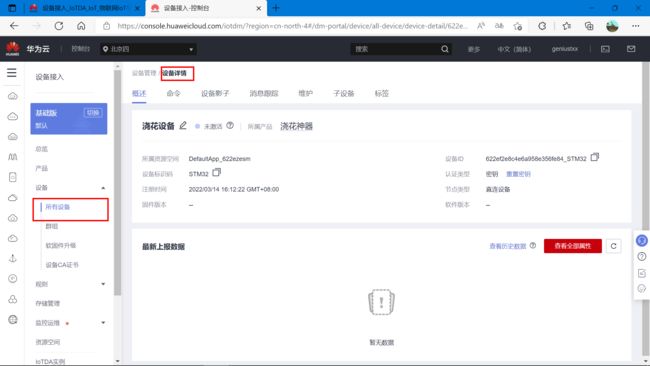Open the language menu 中文(简体)
Image resolution: width=650 pixels, height=366 pixels.
click(x=514, y=49)
